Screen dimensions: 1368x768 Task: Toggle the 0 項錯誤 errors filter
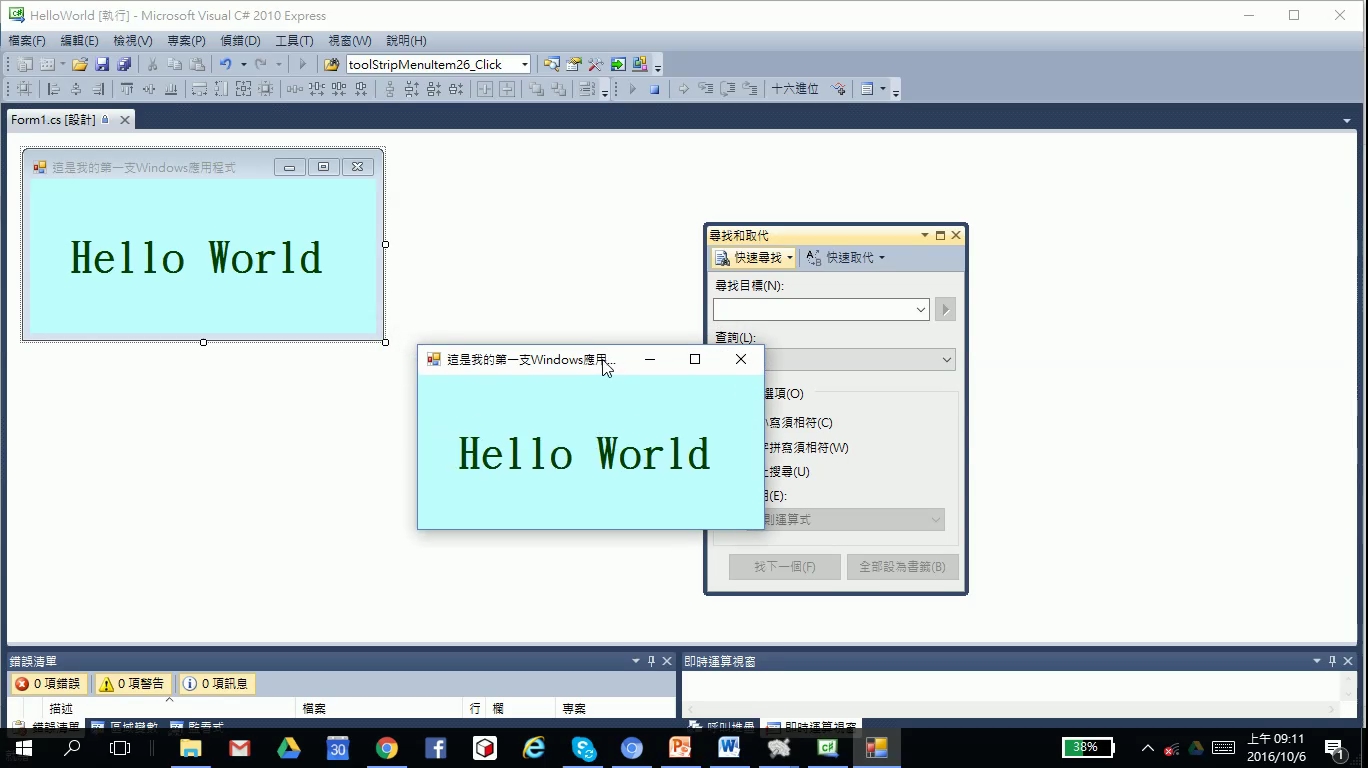pos(48,684)
